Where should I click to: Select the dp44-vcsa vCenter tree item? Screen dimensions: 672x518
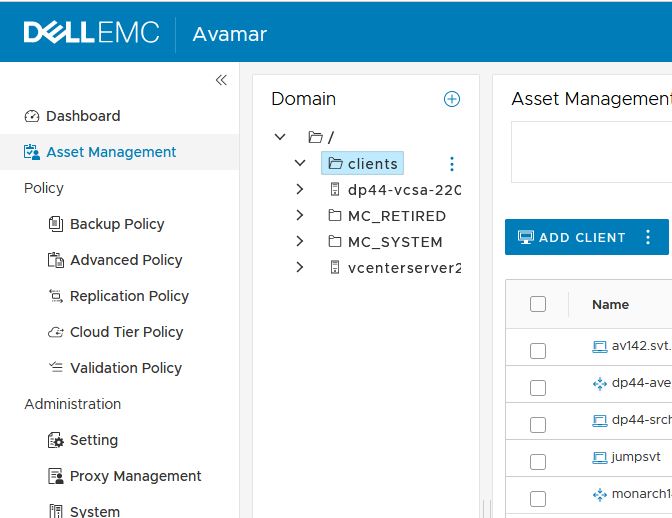(402, 189)
